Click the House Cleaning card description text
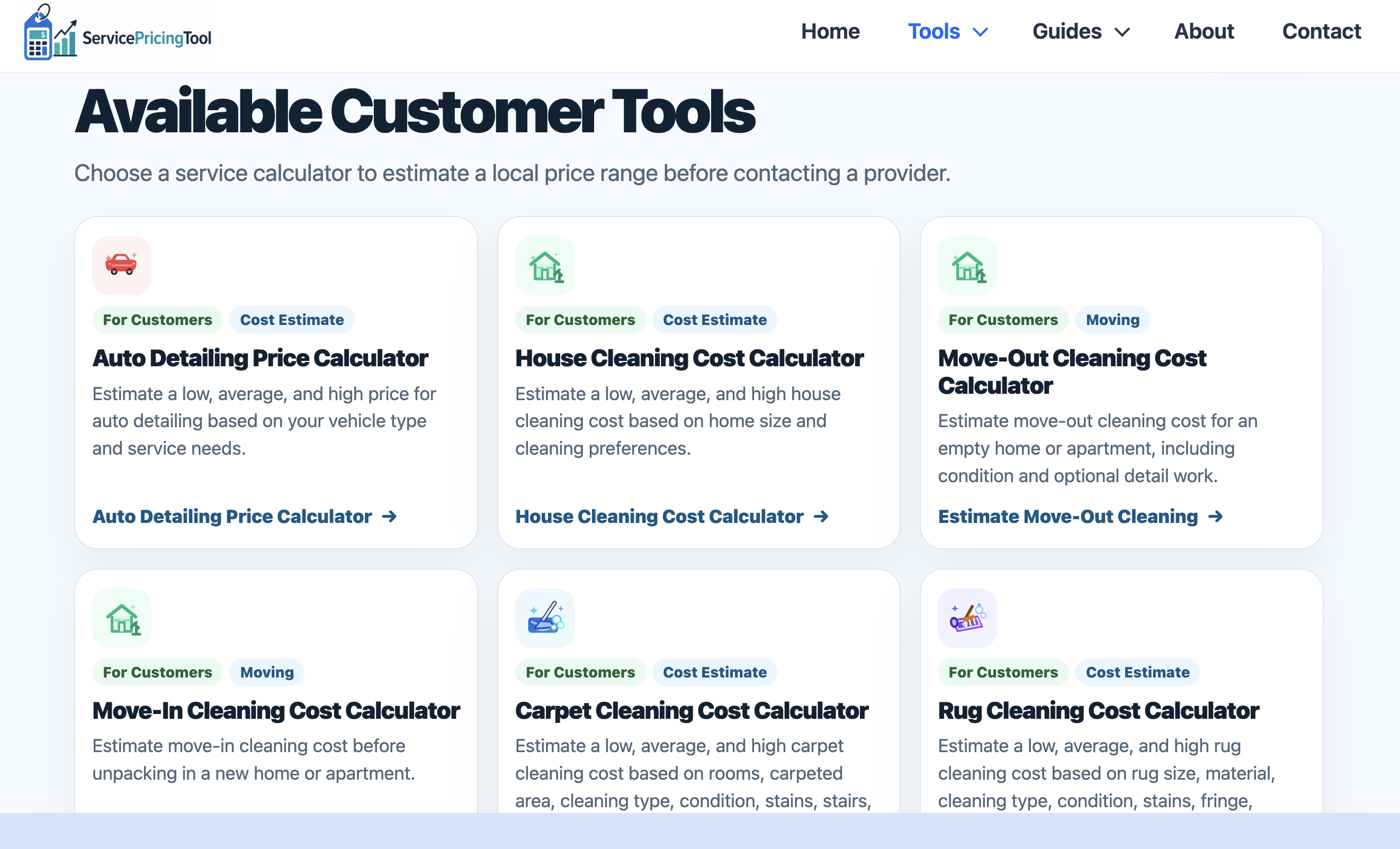This screenshot has width=1400, height=849. [678, 421]
